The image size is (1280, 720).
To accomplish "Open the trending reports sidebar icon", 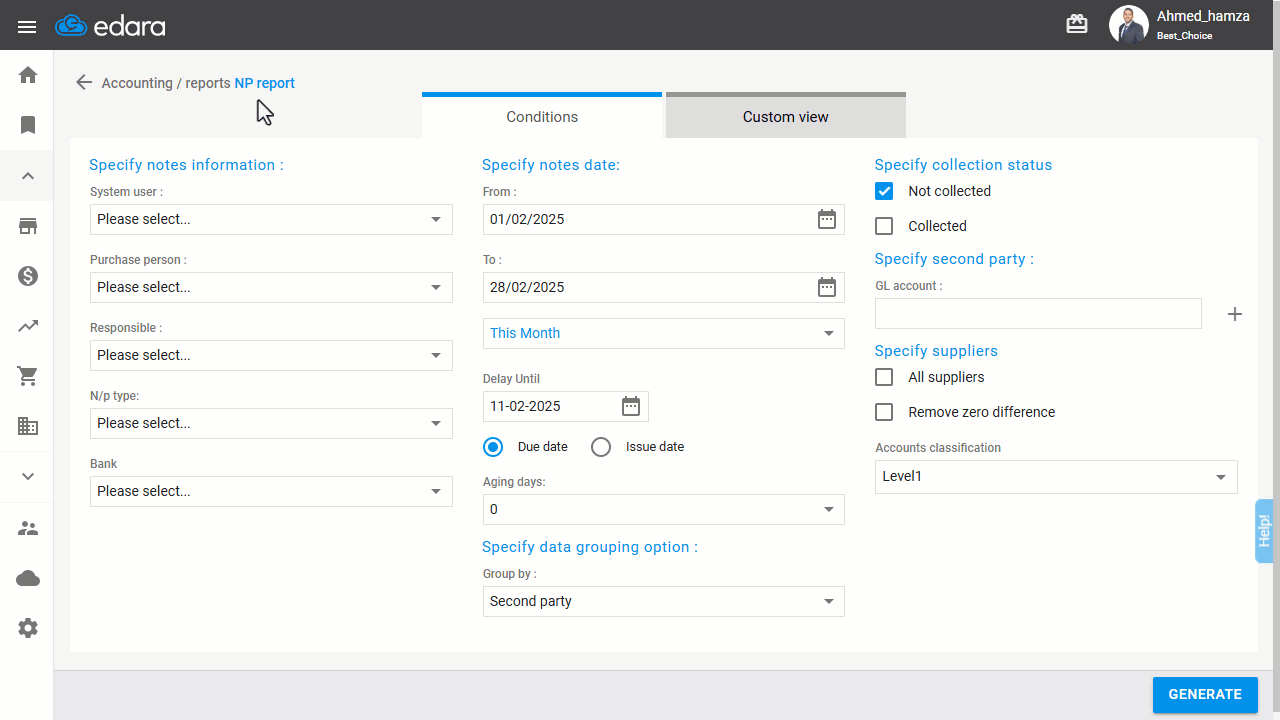I will 28,326.
